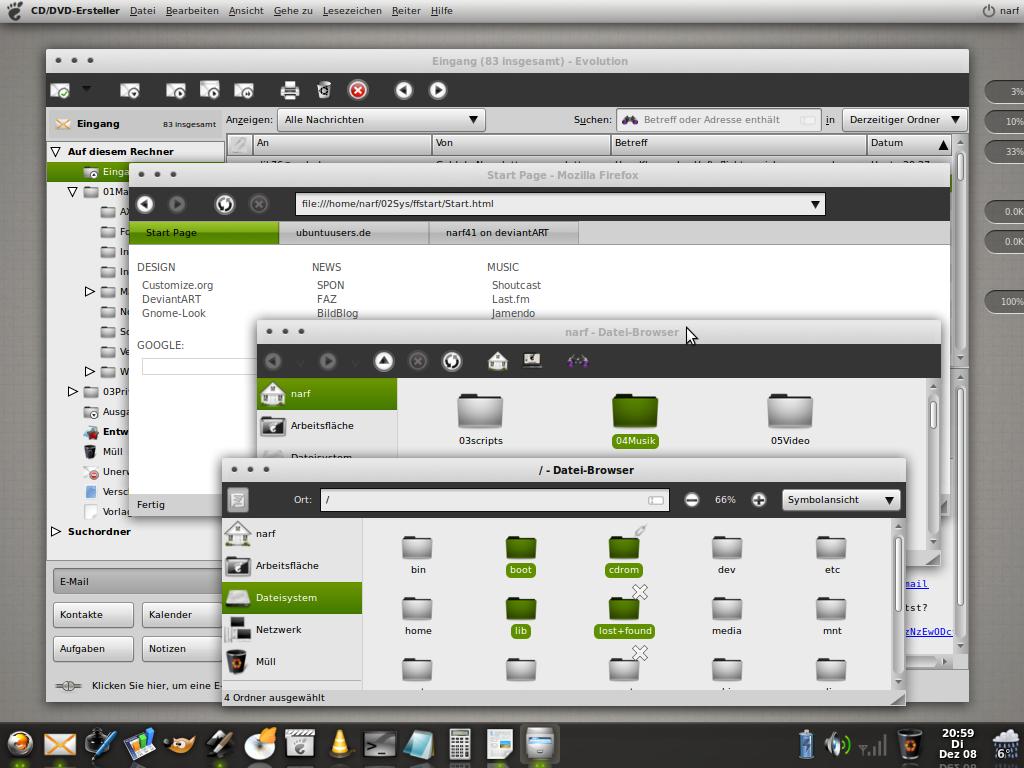The image size is (1024, 768).
Task: Click Kalender button in Evolution
Action: point(182,615)
